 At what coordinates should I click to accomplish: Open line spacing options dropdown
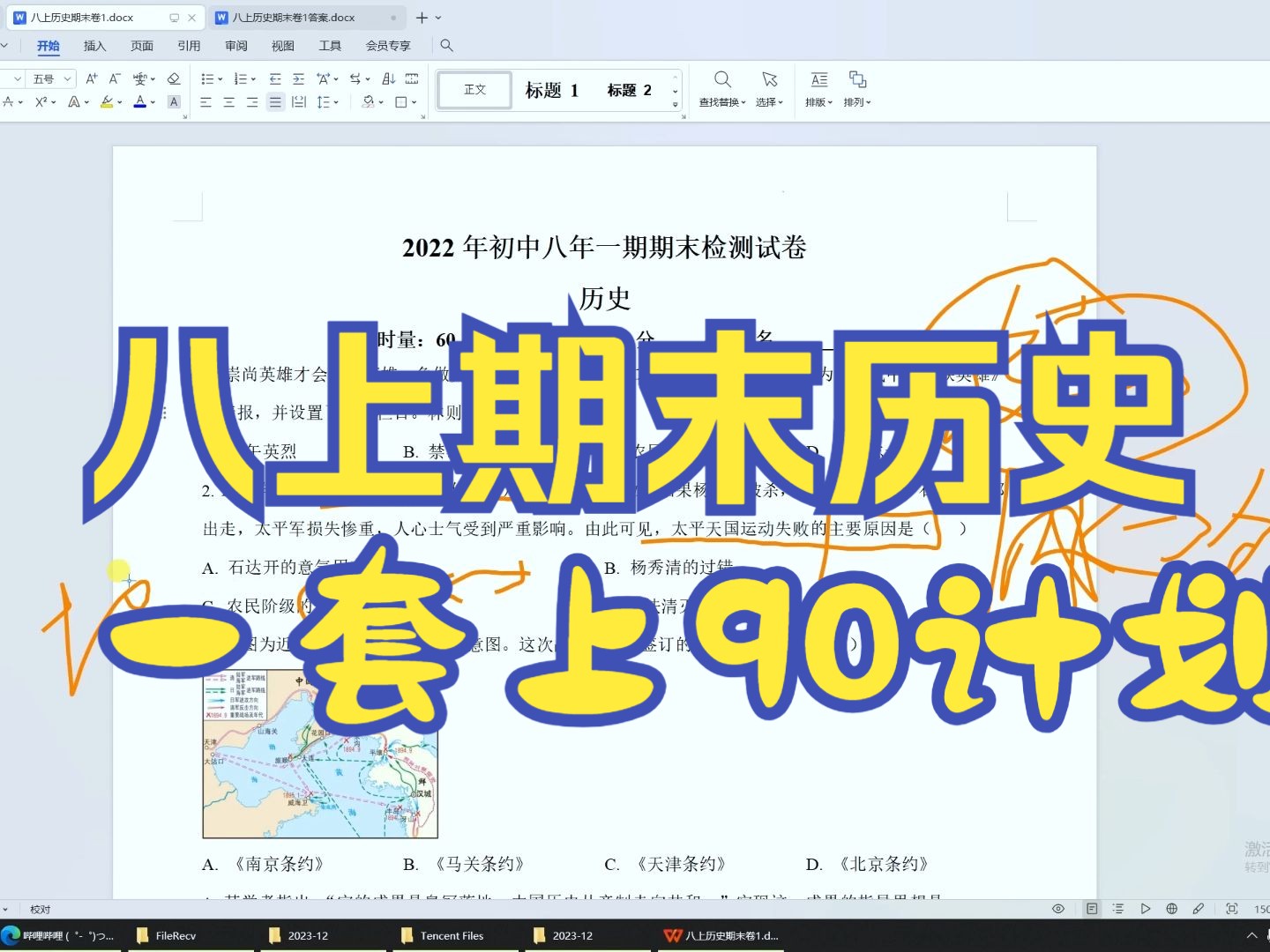click(x=336, y=102)
